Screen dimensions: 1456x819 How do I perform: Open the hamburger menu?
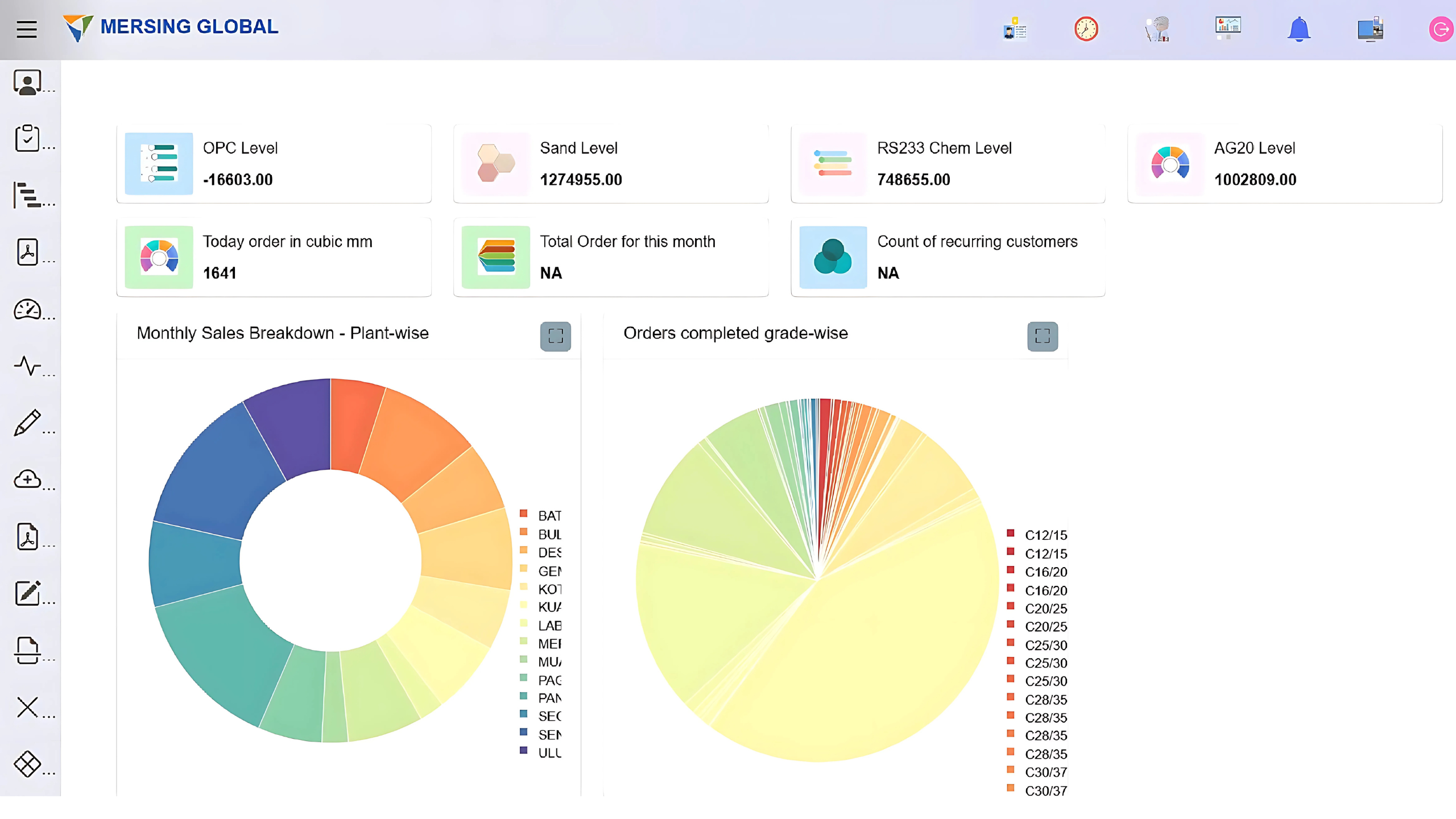[27, 29]
